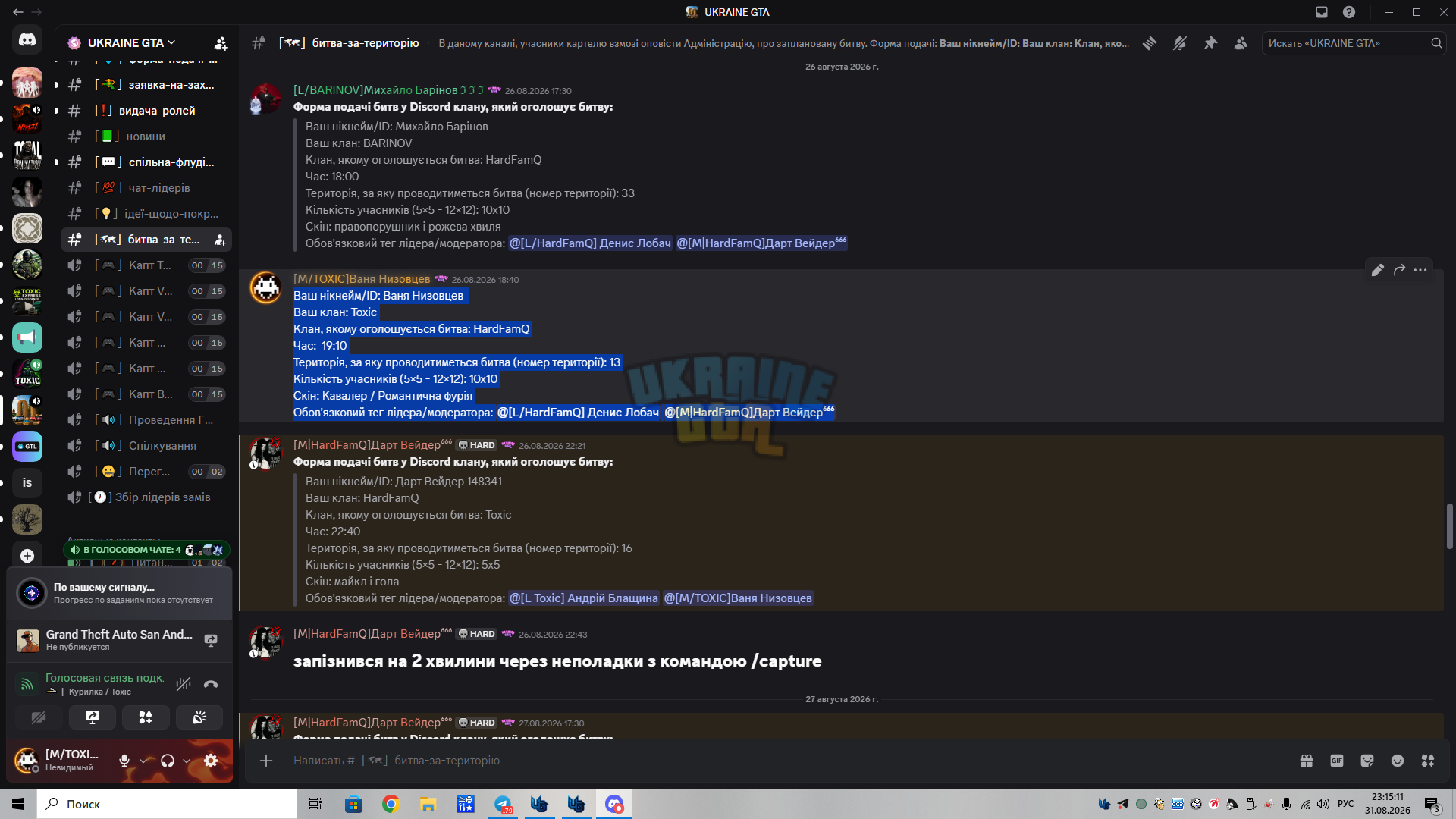Open the заявка-на-зах channel

pos(146,85)
